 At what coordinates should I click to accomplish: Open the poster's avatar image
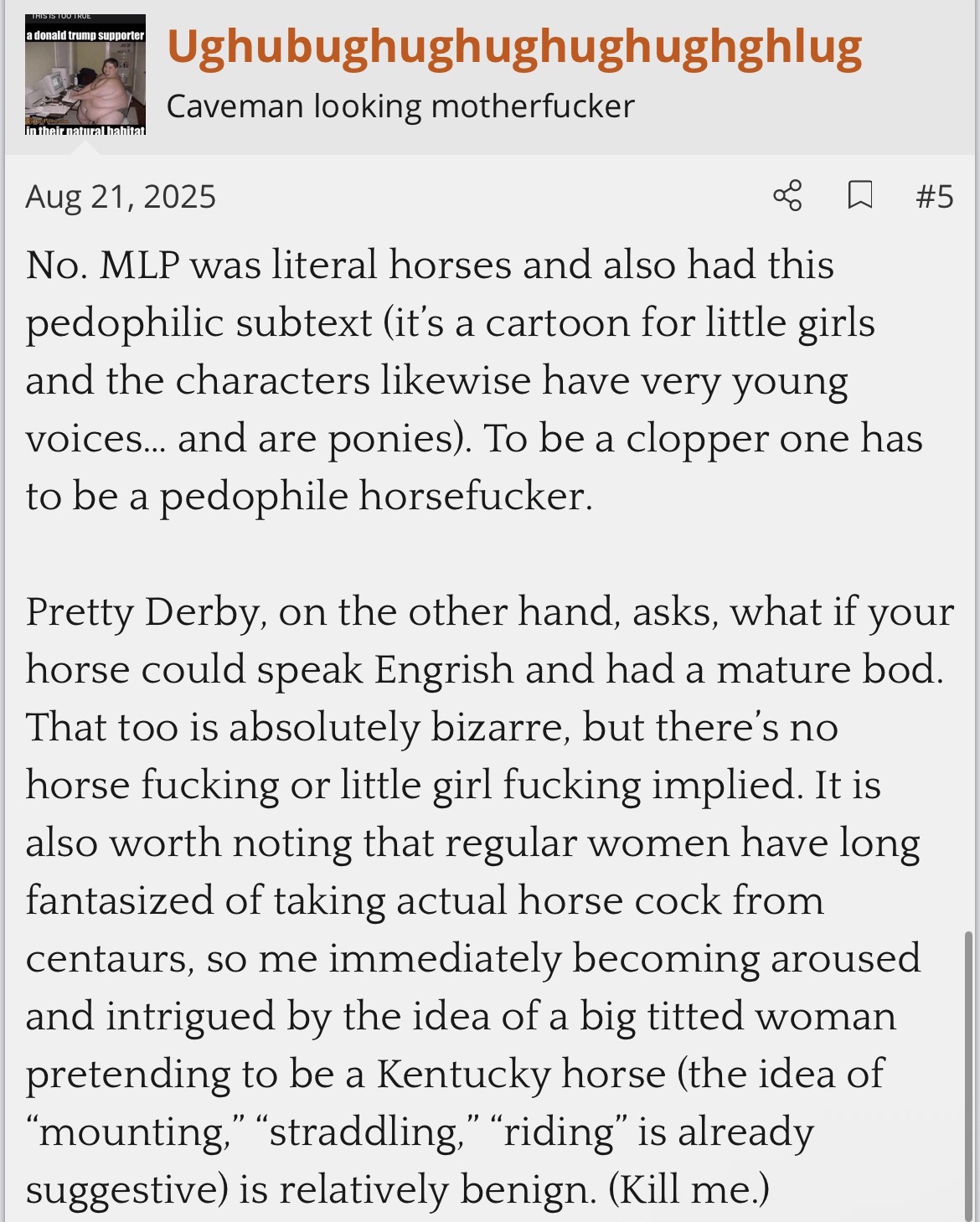point(85,75)
